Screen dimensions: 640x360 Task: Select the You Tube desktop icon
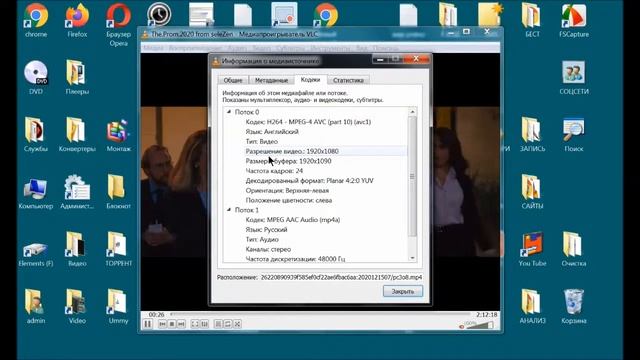tap(532, 249)
